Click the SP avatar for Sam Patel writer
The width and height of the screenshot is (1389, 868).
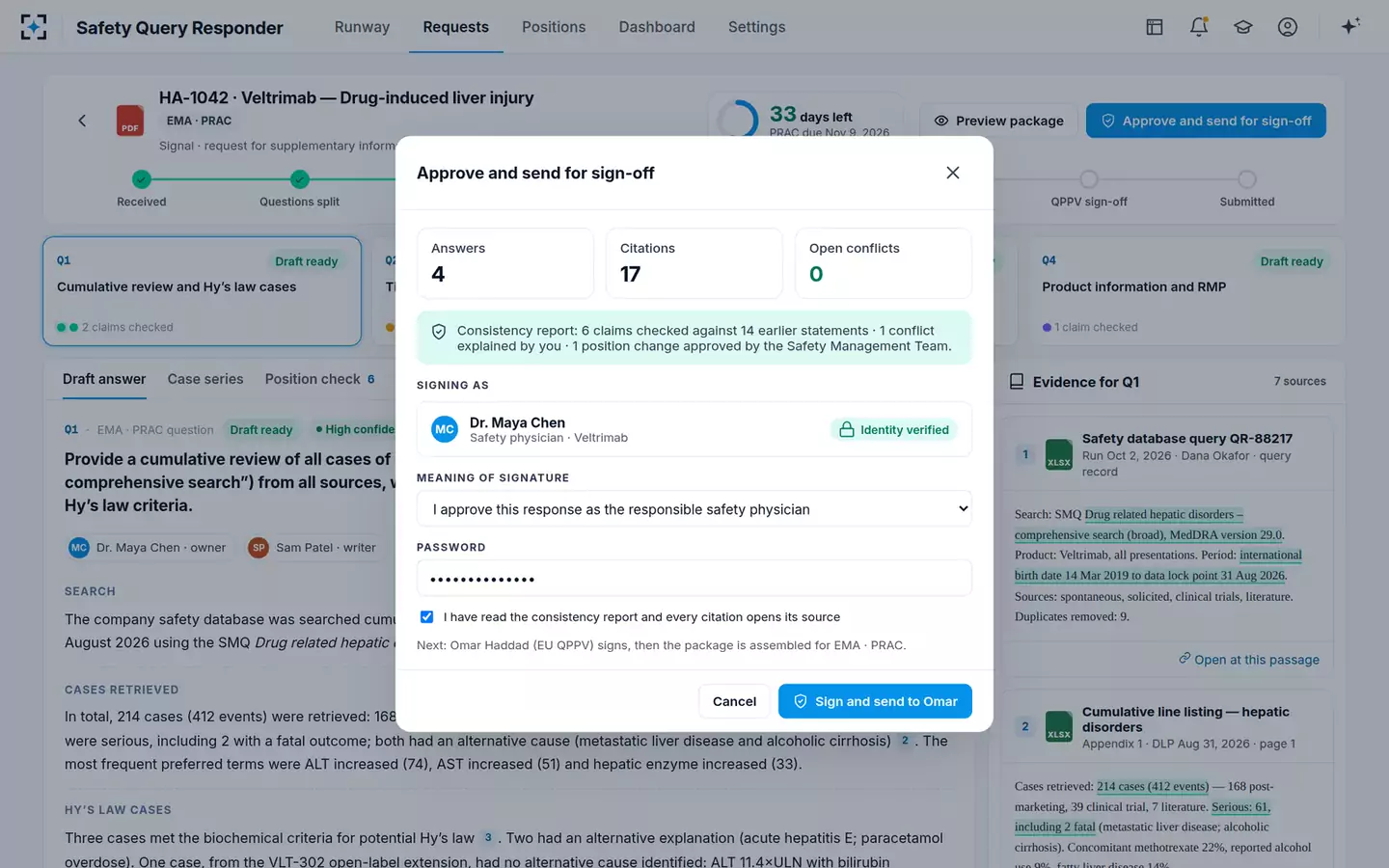(x=259, y=548)
